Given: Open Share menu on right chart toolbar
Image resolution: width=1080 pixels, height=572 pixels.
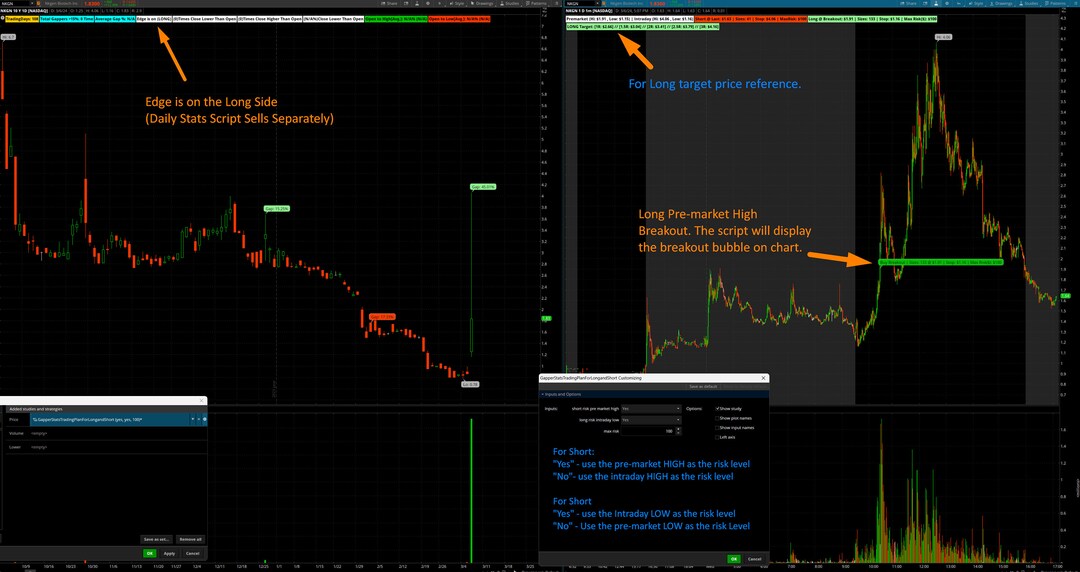Looking at the screenshot, I should [x=908, y=3].
